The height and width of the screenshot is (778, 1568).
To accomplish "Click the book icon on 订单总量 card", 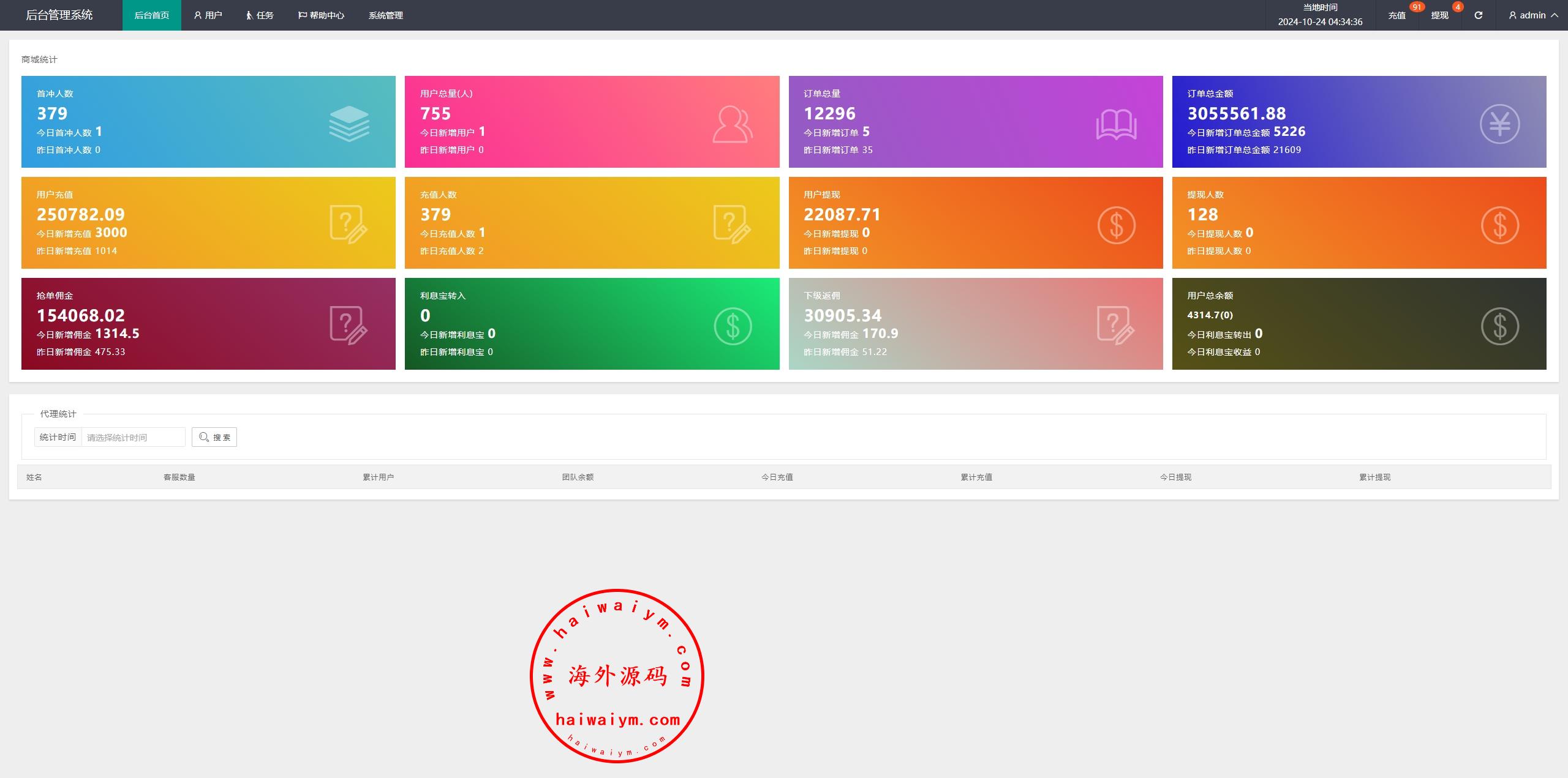I will point(1116,124).
